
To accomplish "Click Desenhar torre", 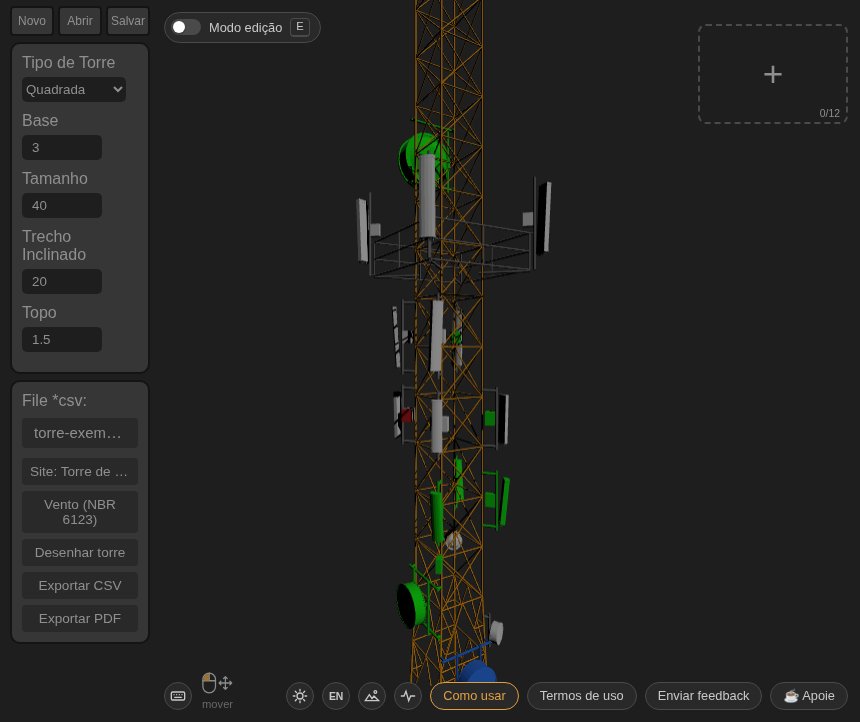I will (x=80, y=552).
